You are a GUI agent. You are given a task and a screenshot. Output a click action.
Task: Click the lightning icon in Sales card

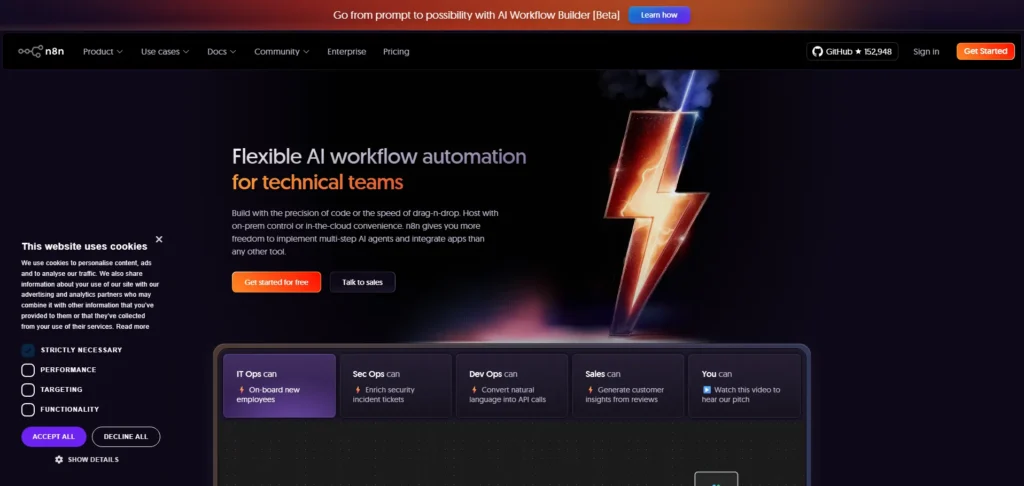point(590,390)
